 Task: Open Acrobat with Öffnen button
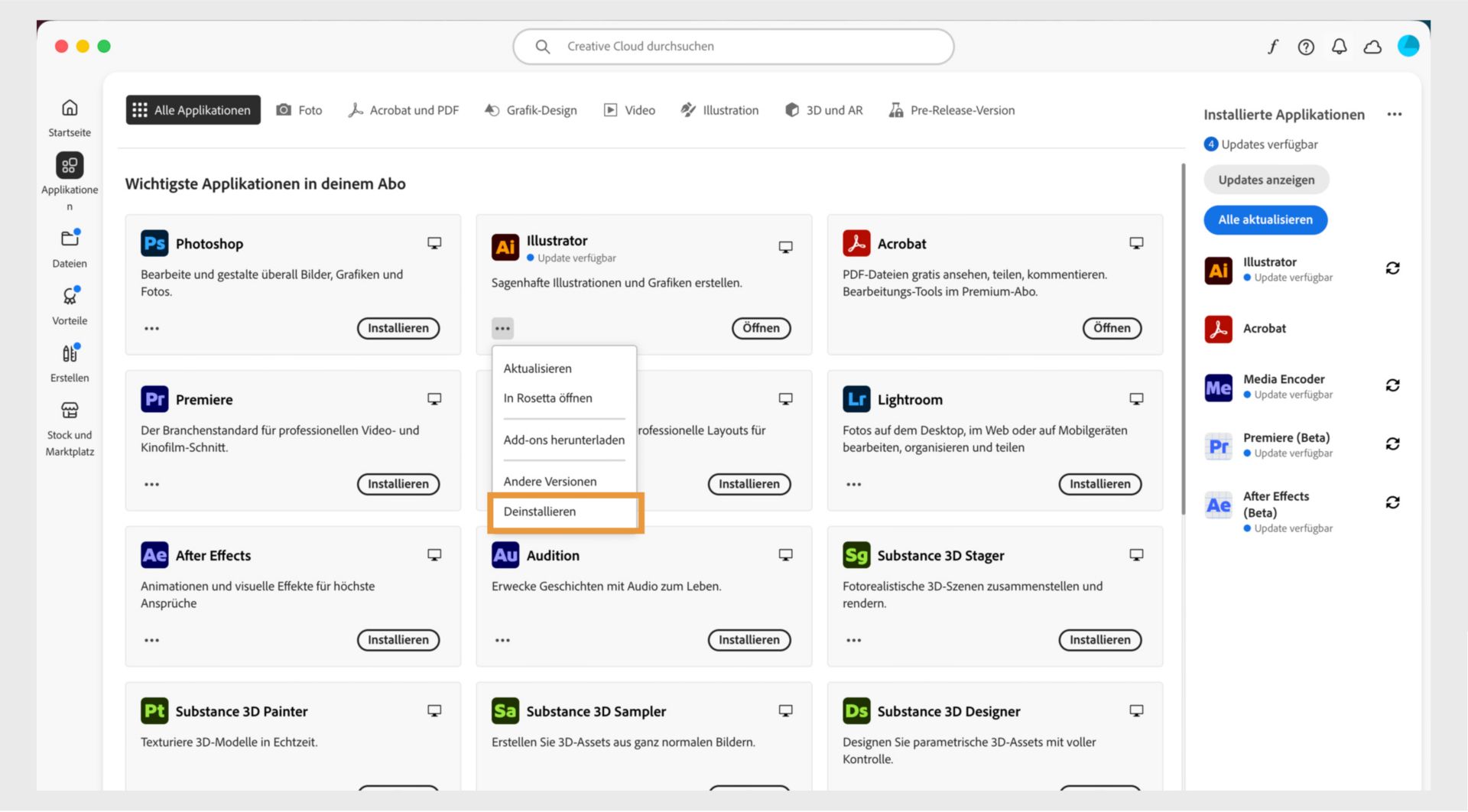[x=1112, y=329]
